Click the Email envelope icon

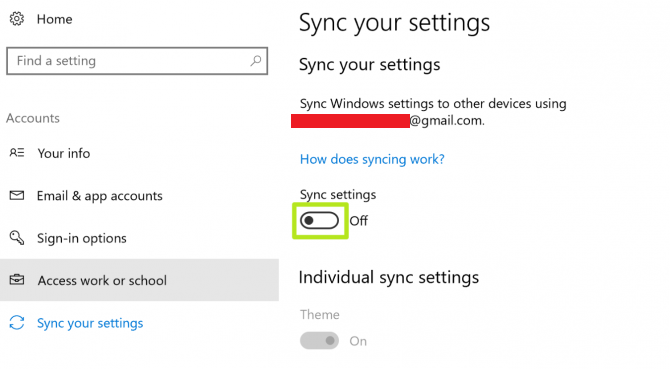pos(17,195)
